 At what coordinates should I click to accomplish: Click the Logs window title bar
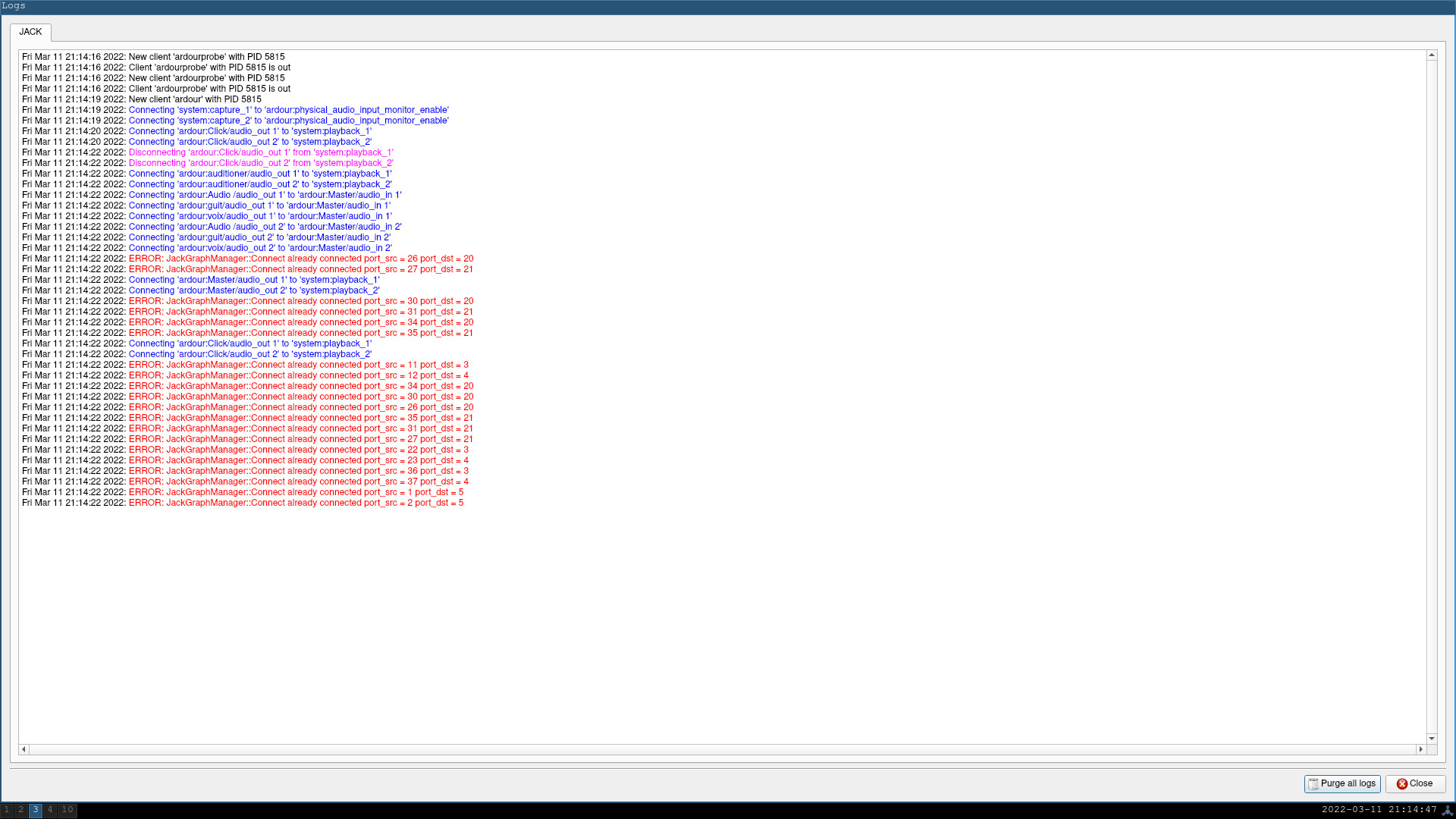pos(728,6)
